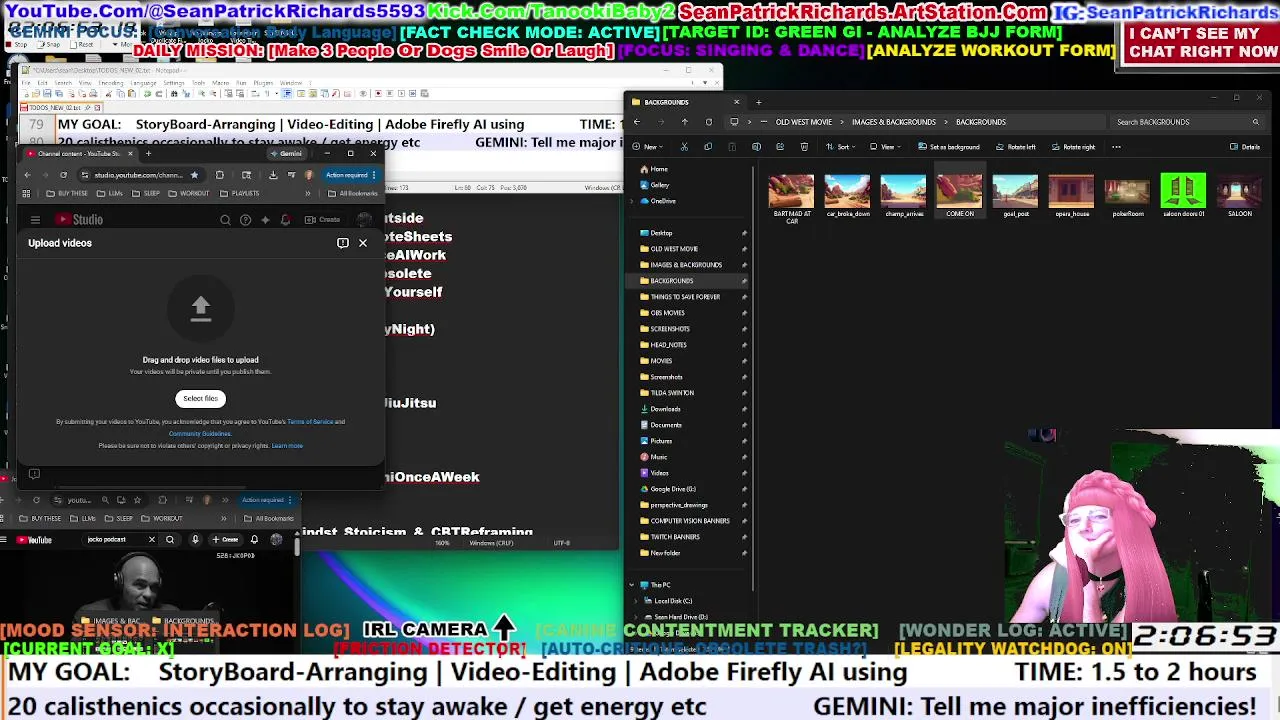Collapse the This PC node in navigation pane
This screenshot has height=720, width=1280.
pyautogui.click(x=631, y=585)
